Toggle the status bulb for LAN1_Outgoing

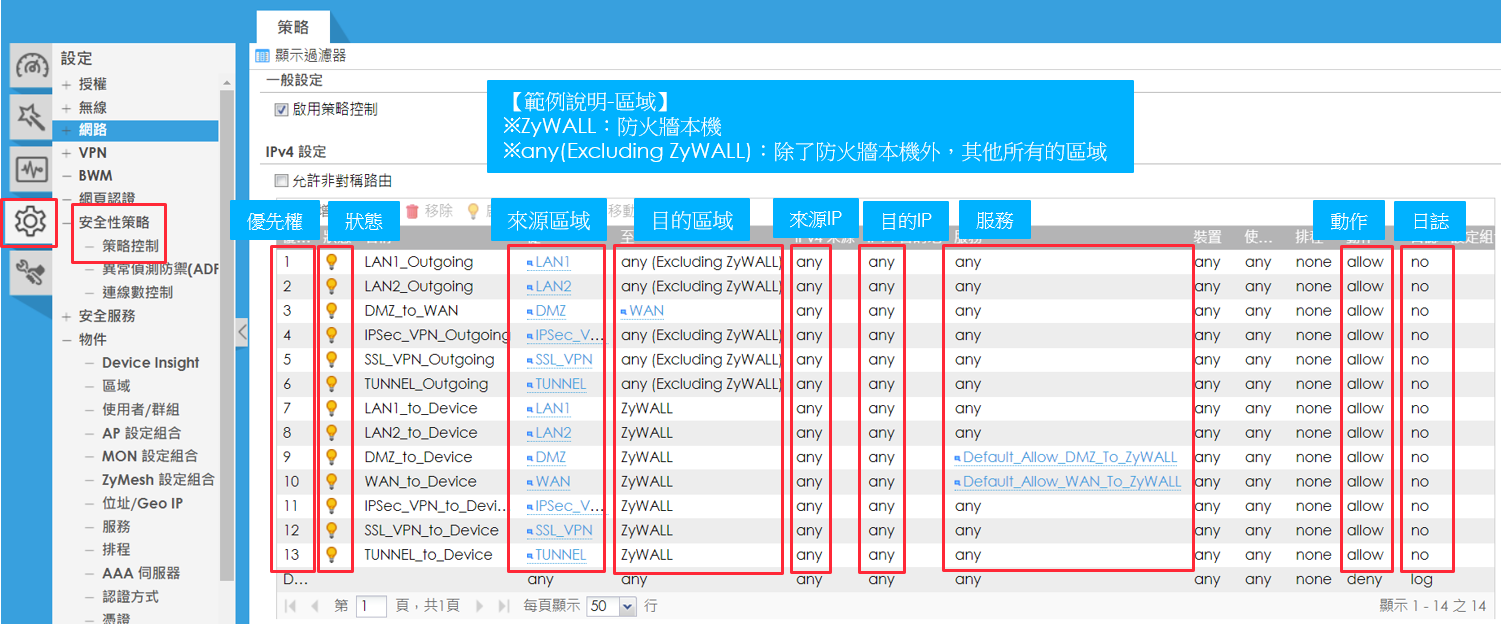(x=332, y=262)
